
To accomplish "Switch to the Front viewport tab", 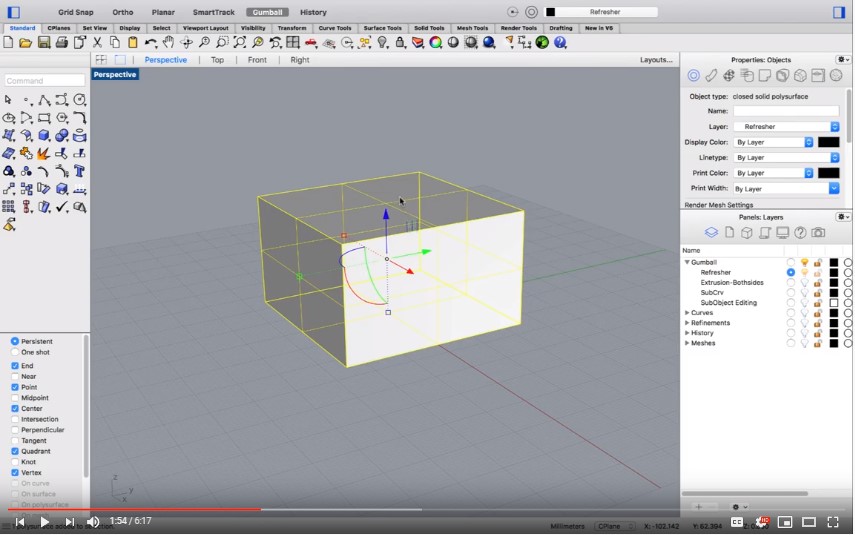I will point(257,60).
